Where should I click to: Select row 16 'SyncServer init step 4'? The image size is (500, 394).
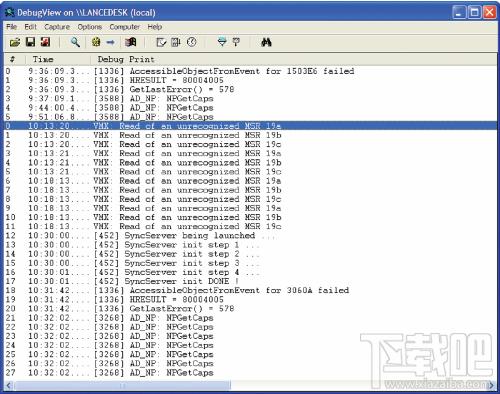click(x=250, y=272)
